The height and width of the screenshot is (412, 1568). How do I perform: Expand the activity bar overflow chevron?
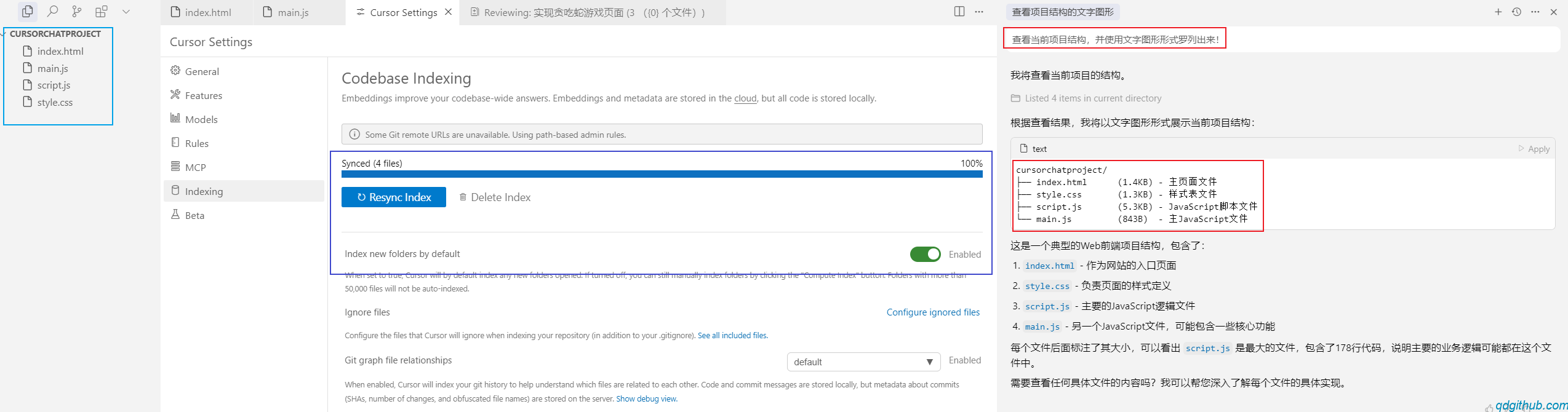(x=126, y=11)
